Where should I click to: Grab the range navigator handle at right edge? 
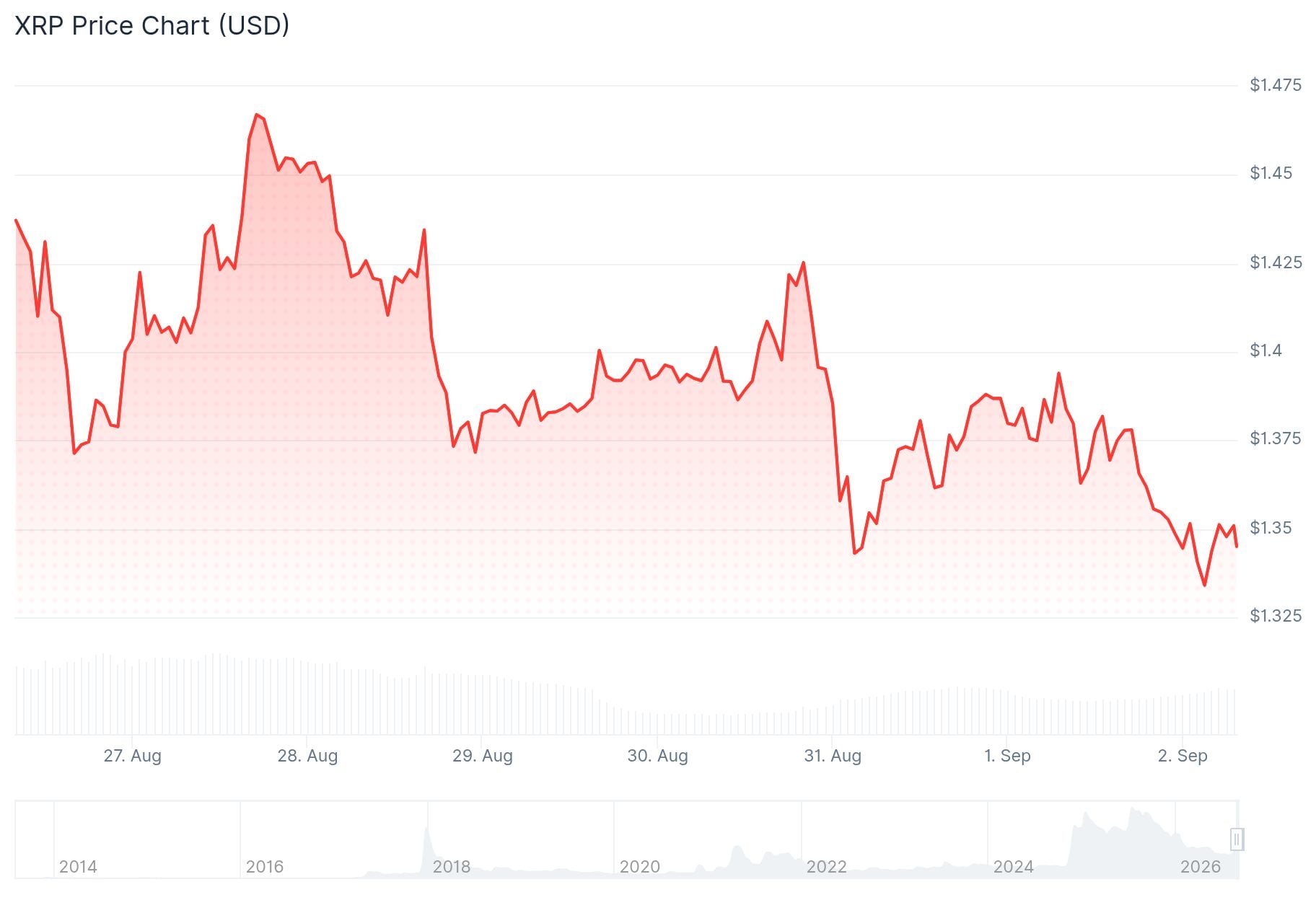pos(1237,839)
